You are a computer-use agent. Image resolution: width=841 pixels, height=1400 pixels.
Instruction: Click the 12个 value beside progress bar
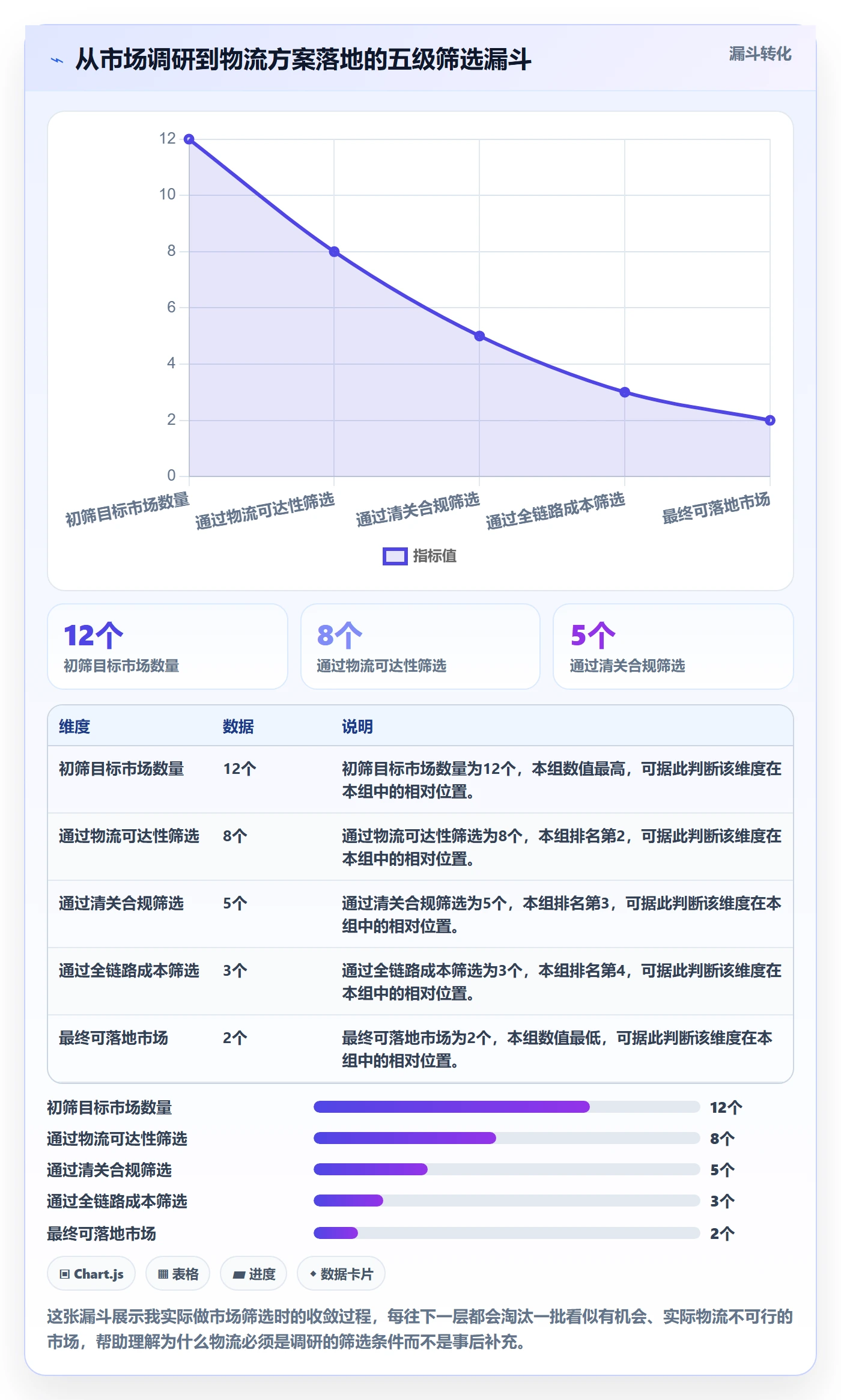click(726, 1107)
